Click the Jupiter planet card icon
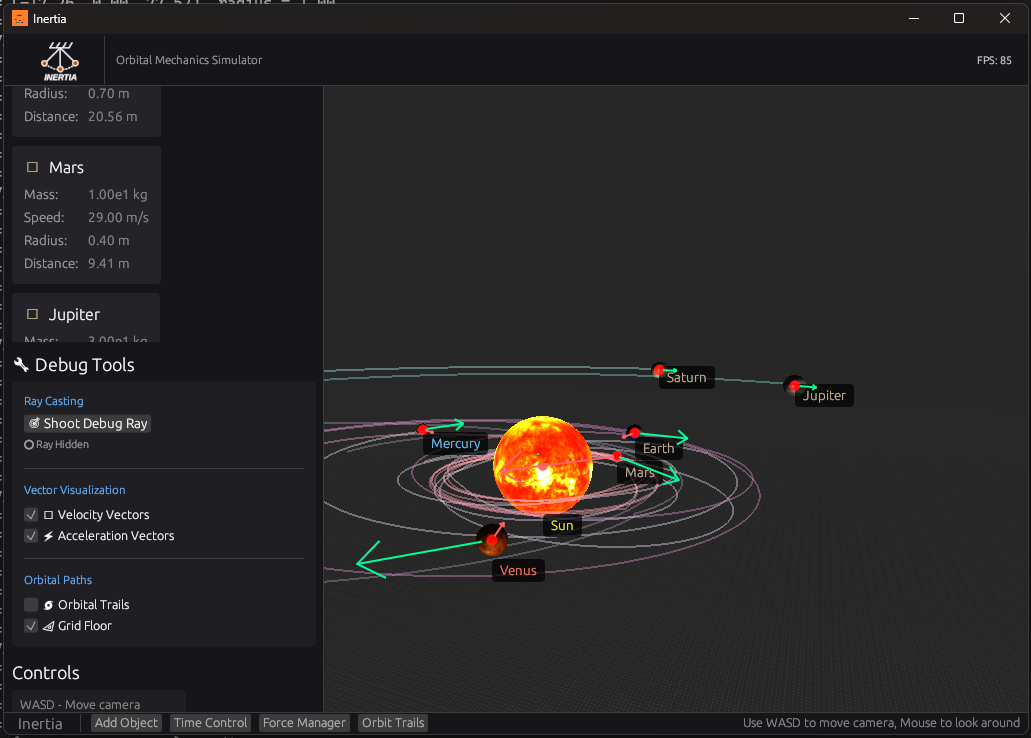Image resolution: width=1031 pixels, height=738 pixels. pyautogui.click(x=32, y=314)
